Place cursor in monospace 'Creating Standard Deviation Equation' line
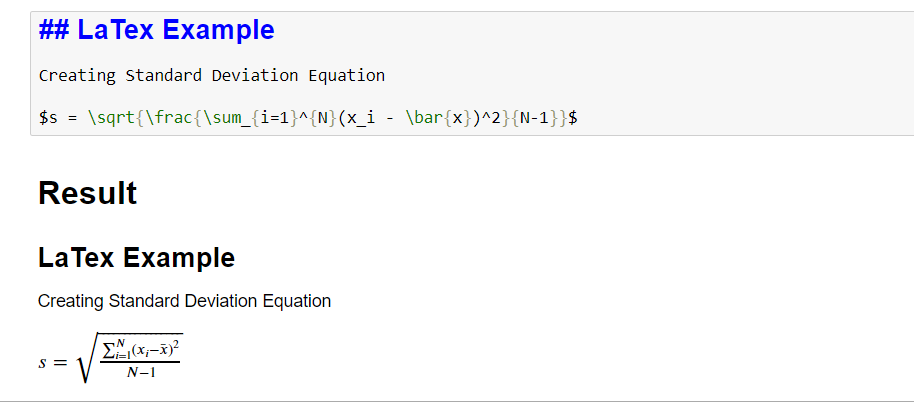This screenshot has width=914, height=403. tap(211, 75)
